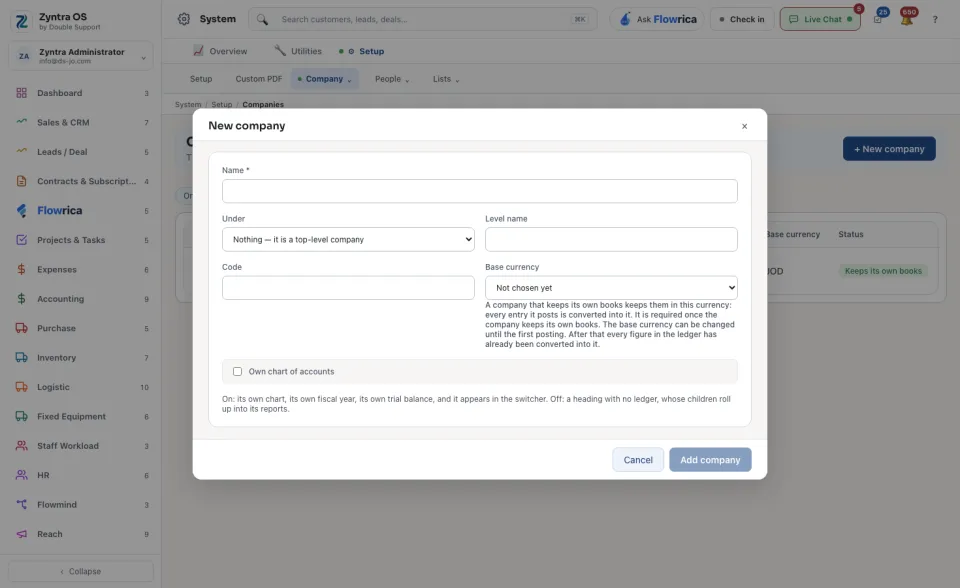Switch to the Overview tab
This screenshot has width=960, height=588.
pos(220,51)
